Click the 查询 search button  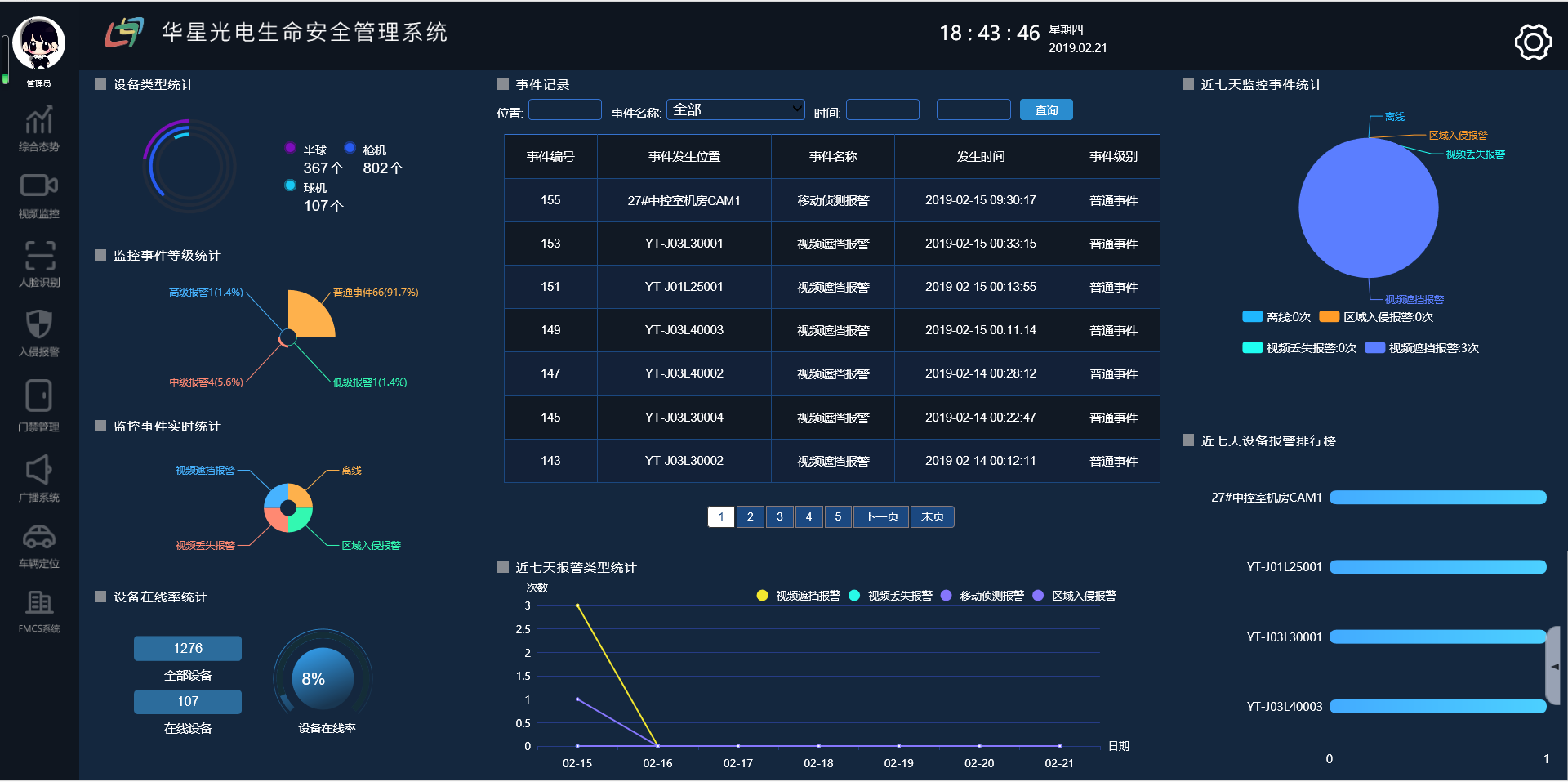pos(1046,110)
